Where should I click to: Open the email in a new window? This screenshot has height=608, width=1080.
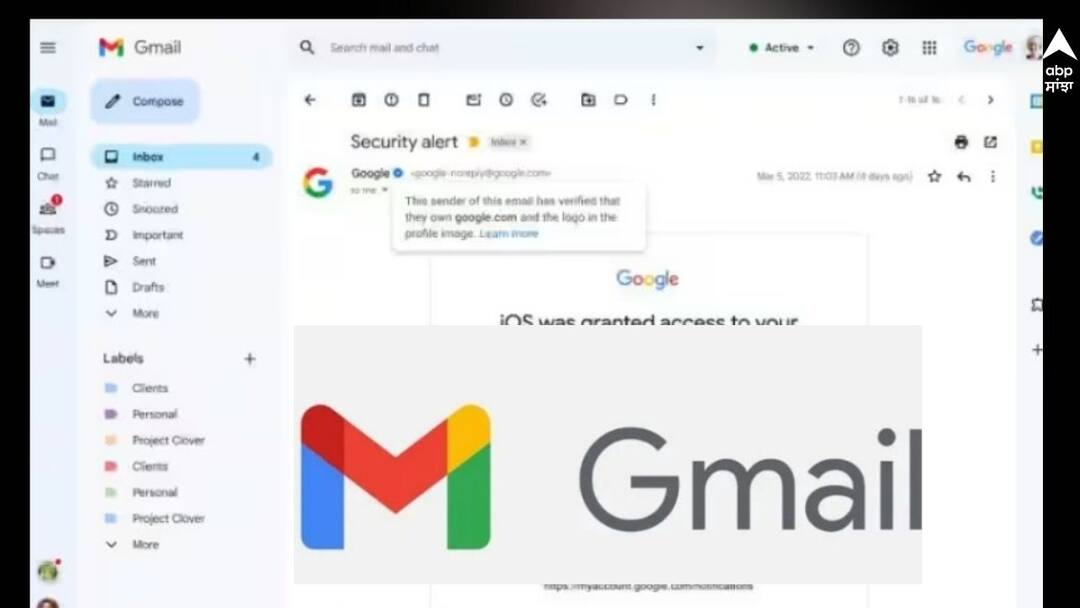(x=990, y=142)
